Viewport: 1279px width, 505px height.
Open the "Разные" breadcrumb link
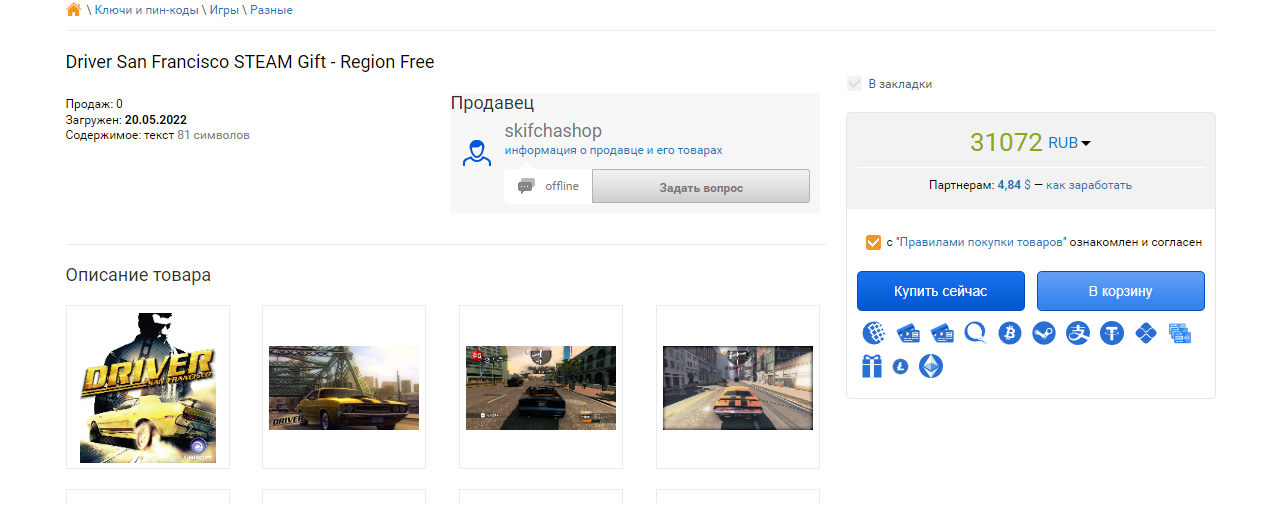click(x=271, y=10)
